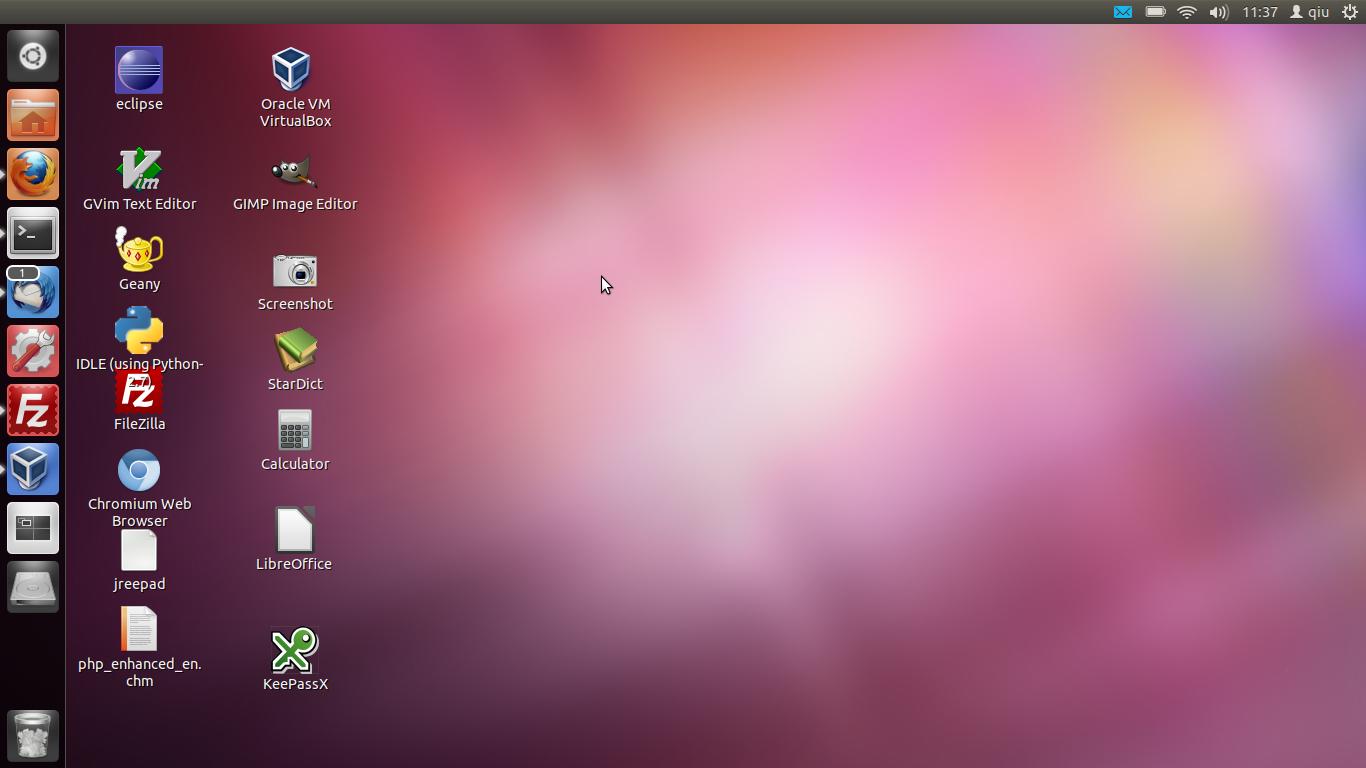The image size is (1366, 768).
Task: Open the sound volume indicator menu
Action: click(1218, 12)
